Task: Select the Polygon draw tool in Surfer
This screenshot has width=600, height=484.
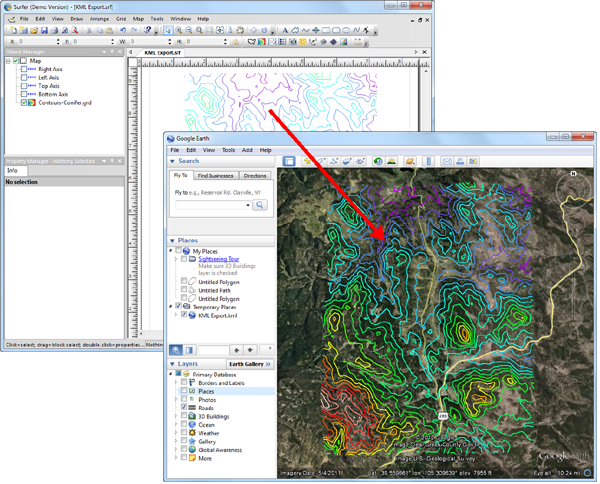Action: 295,30
